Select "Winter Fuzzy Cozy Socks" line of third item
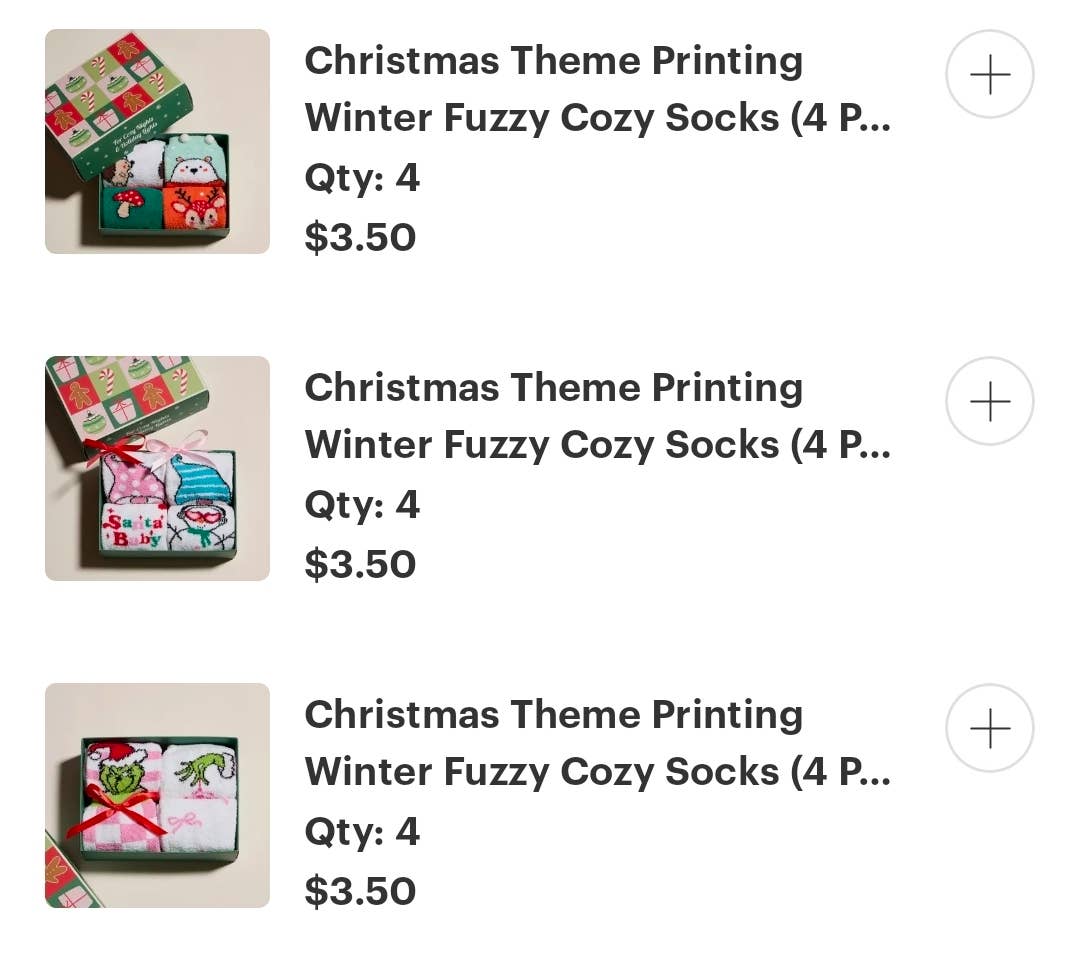 tap(597, 772)
